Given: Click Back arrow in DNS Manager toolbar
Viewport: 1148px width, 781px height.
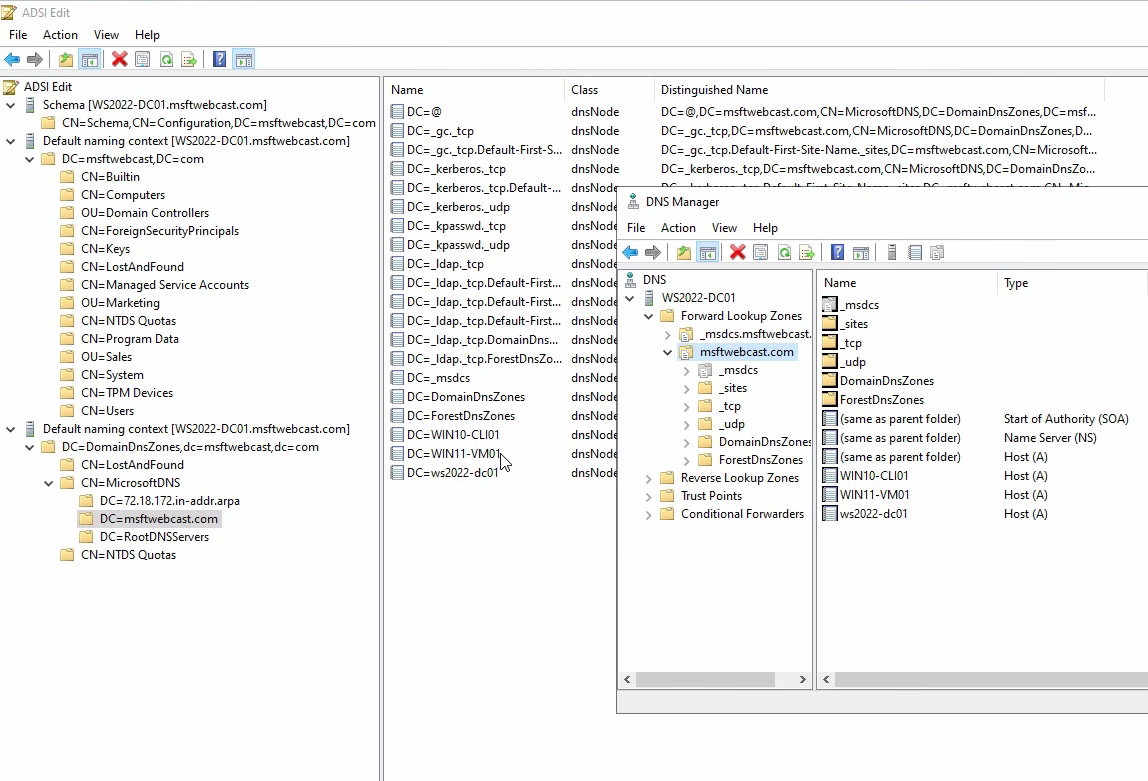Looking at the screenshot, I should tap(630, 253).
